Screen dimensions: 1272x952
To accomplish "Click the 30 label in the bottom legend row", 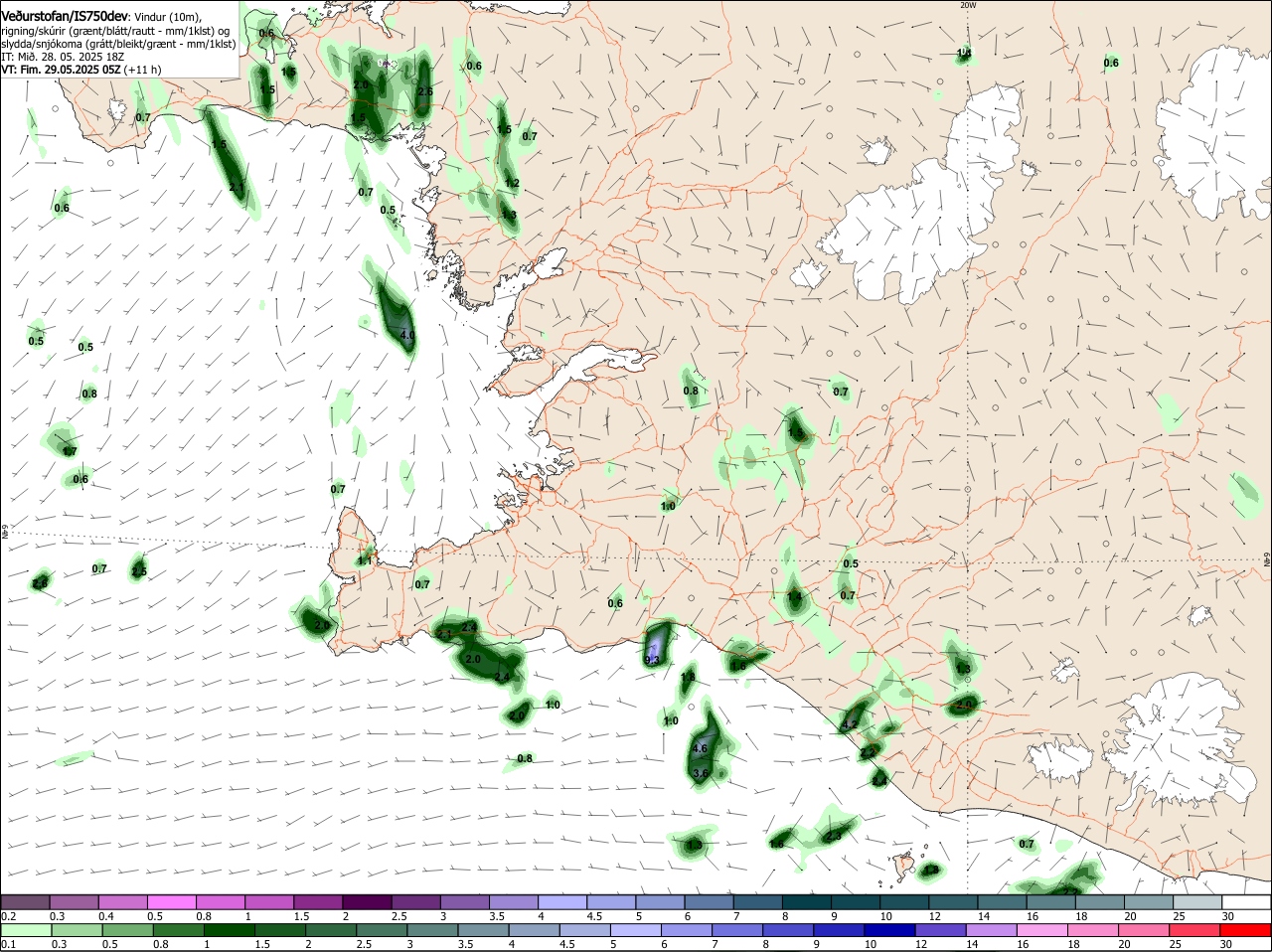I will (1226, 944).
